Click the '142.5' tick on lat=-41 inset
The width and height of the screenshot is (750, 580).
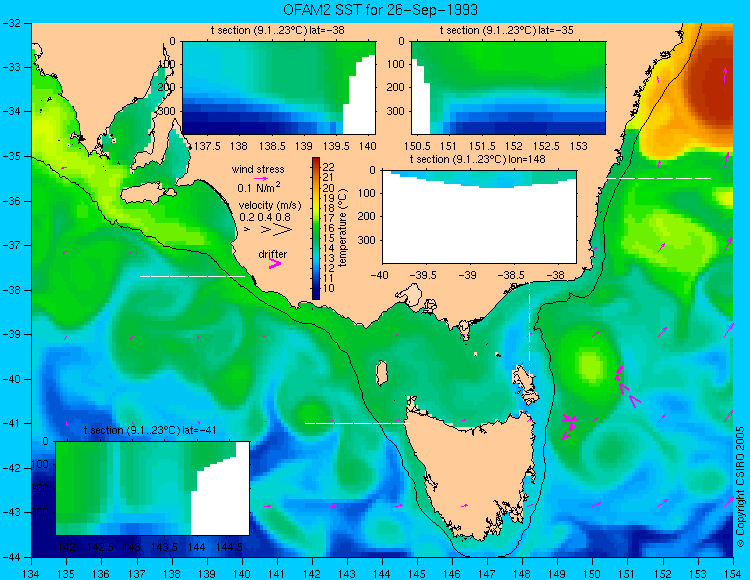point(100,547)
